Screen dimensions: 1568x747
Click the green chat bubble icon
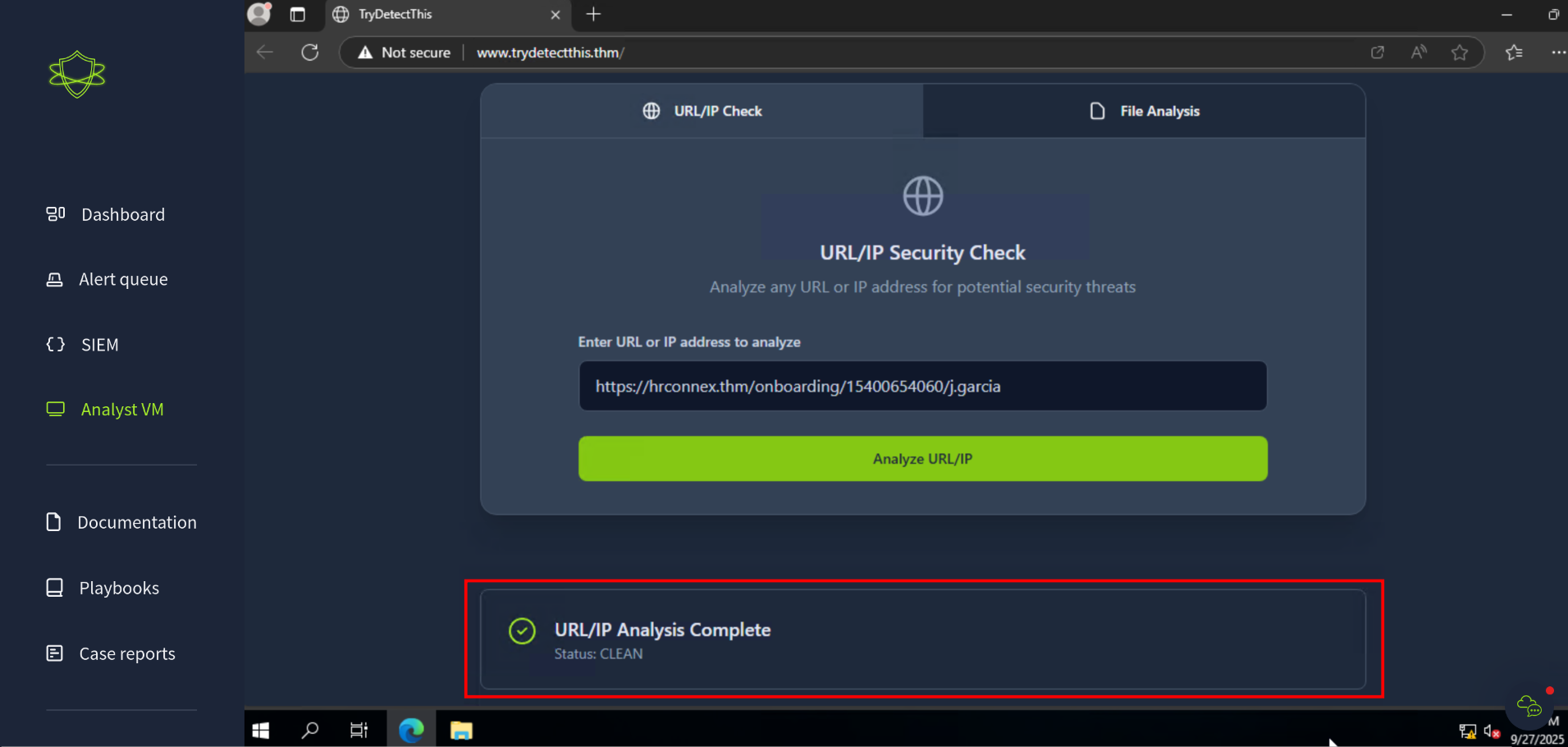coord(1529,705)
